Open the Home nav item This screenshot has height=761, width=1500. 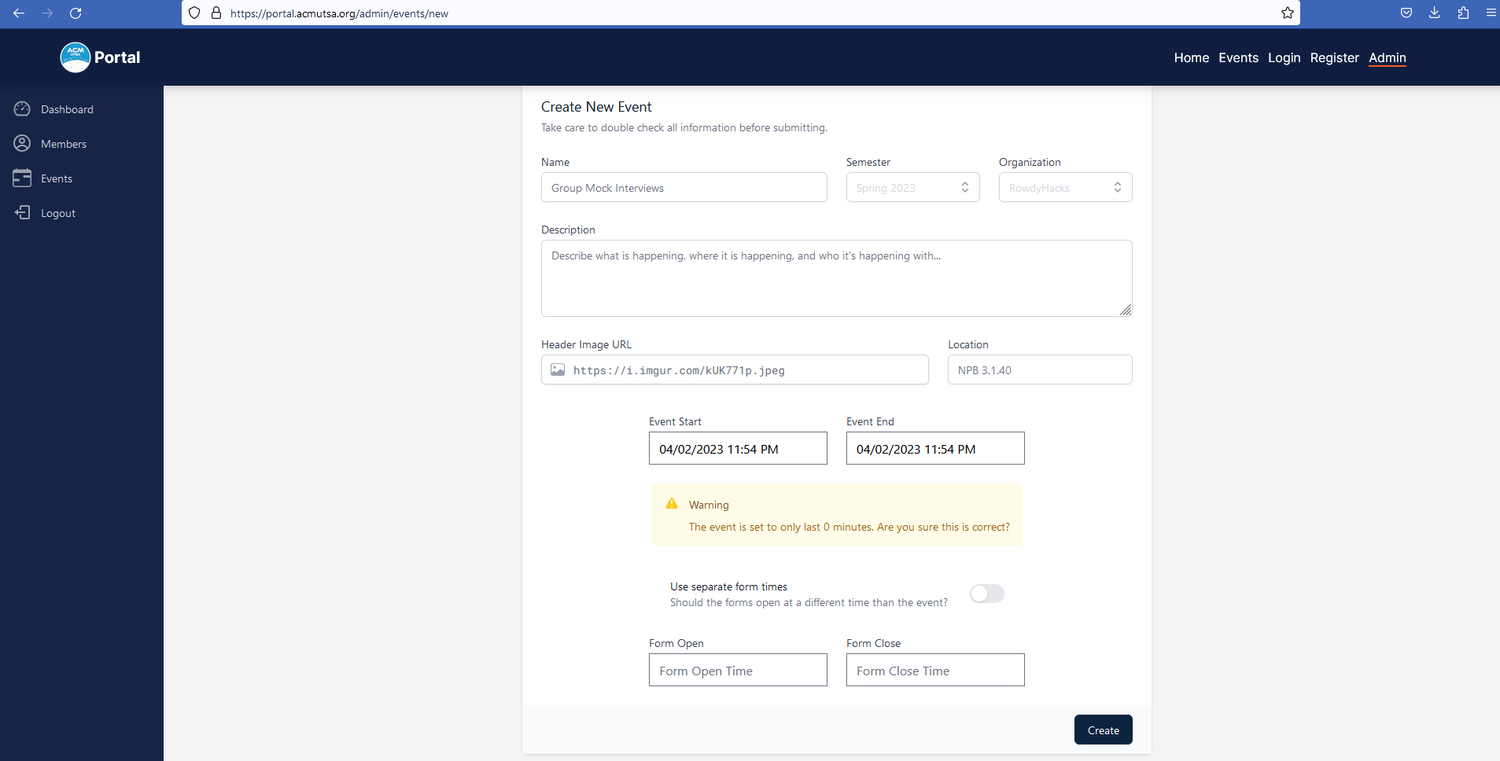click(1191, 58)
